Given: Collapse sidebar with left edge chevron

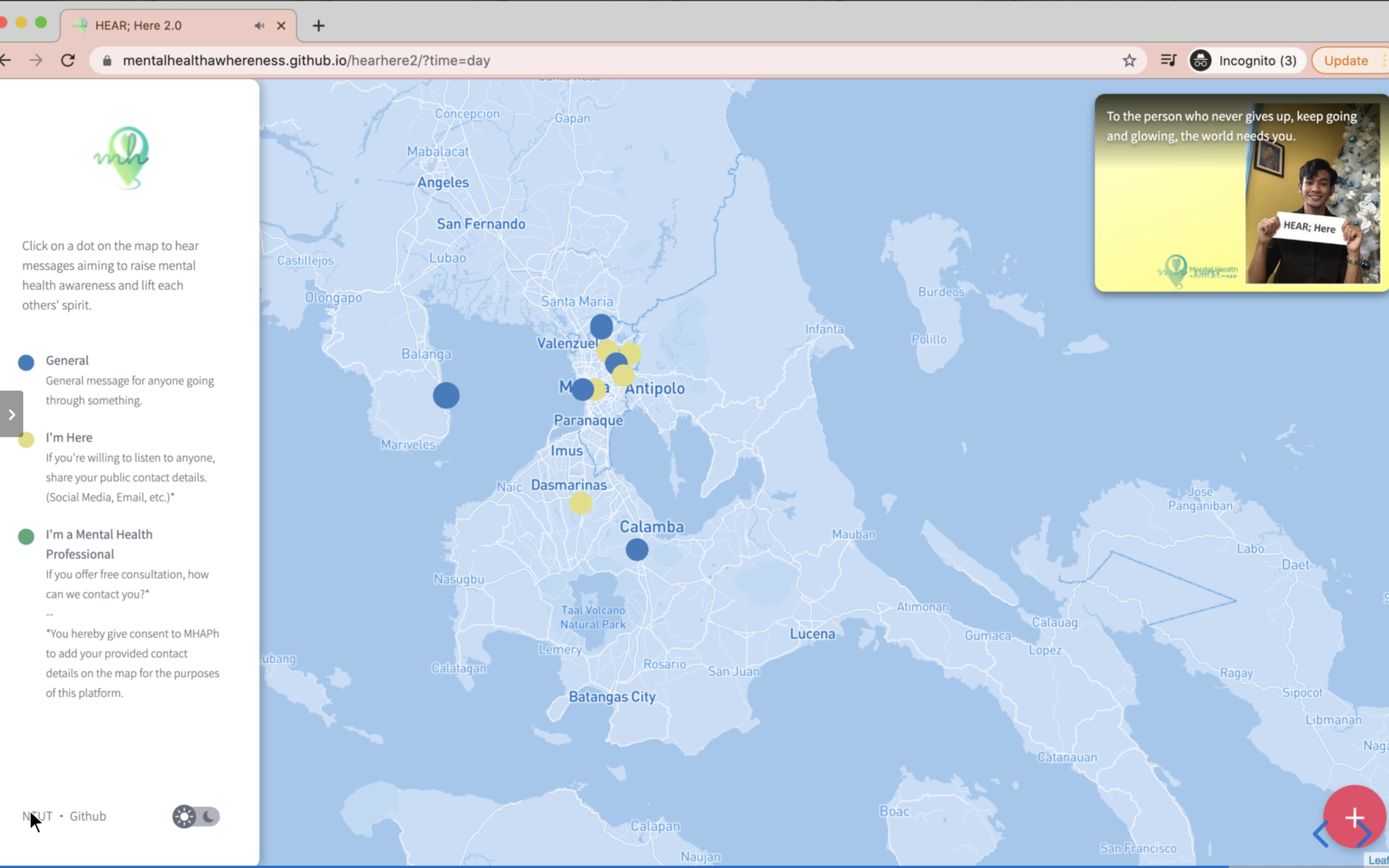Looking at the screenshot, I should pyautogui.click(x=12, y=414).
